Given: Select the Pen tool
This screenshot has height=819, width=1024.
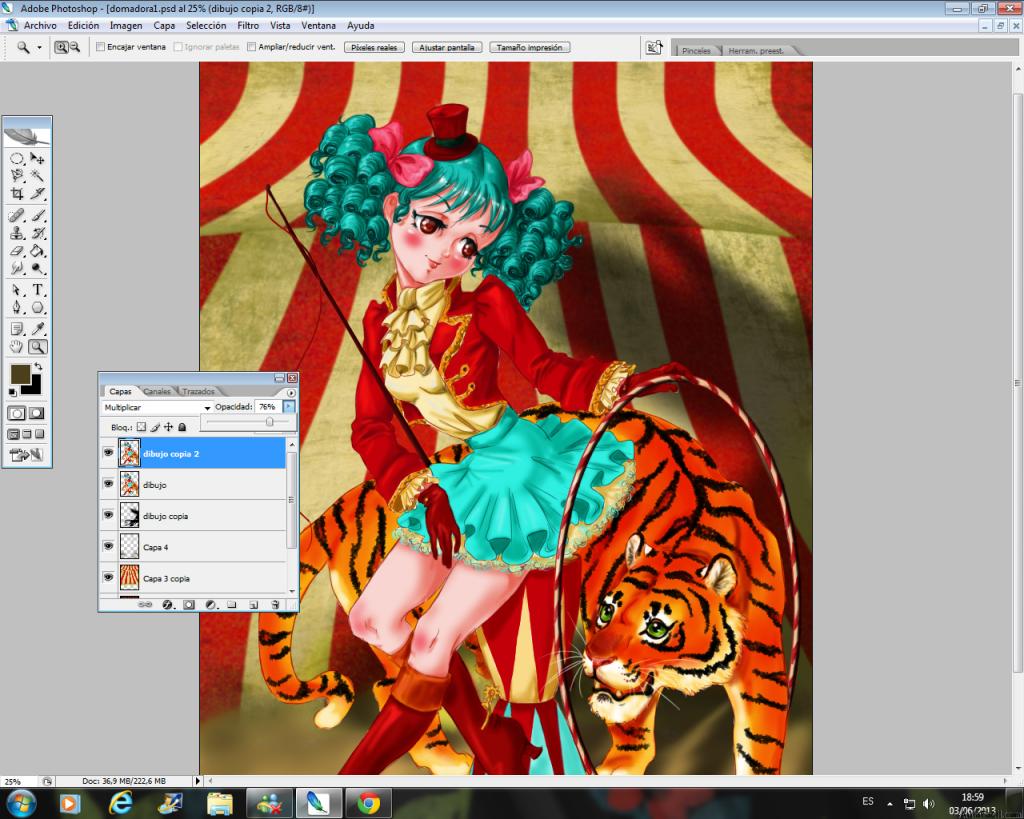Looking at the screenshot, I should [x=17, y=307].
